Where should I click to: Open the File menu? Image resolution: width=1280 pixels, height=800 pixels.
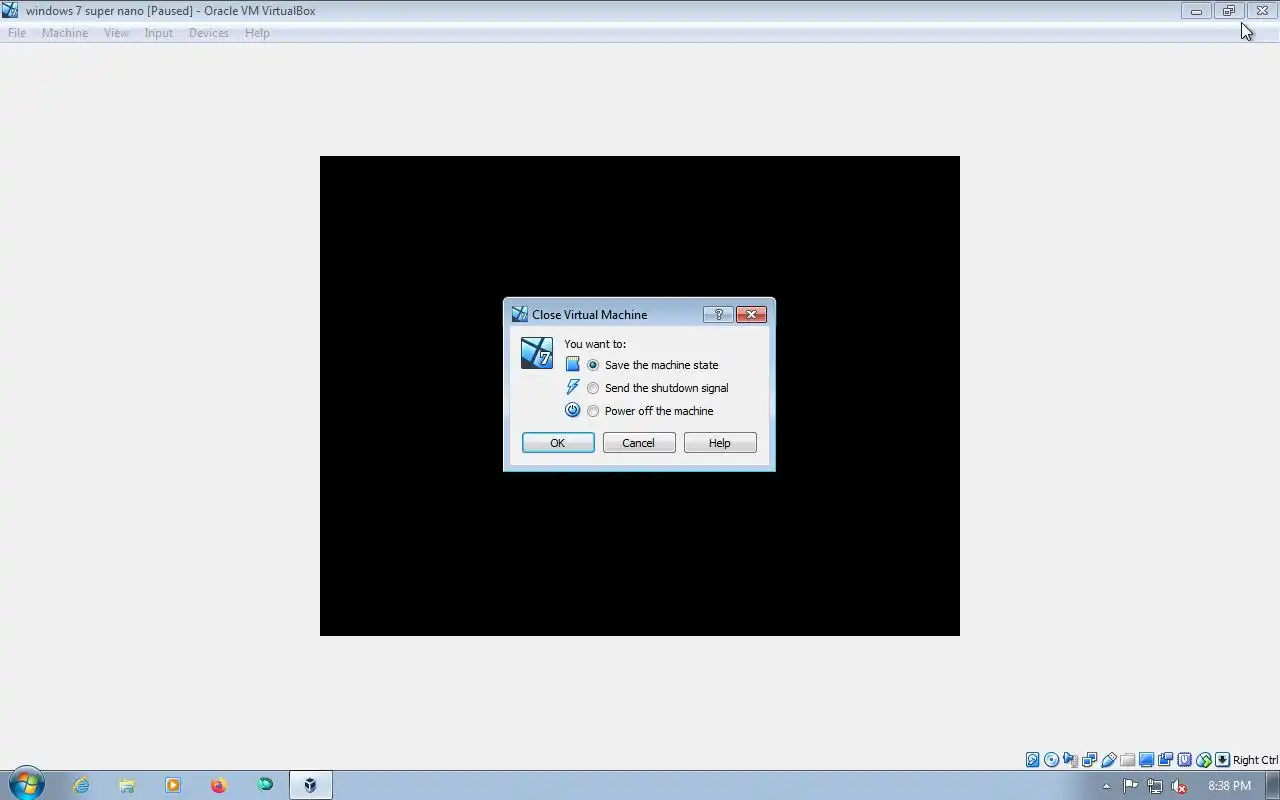[17, 33]
